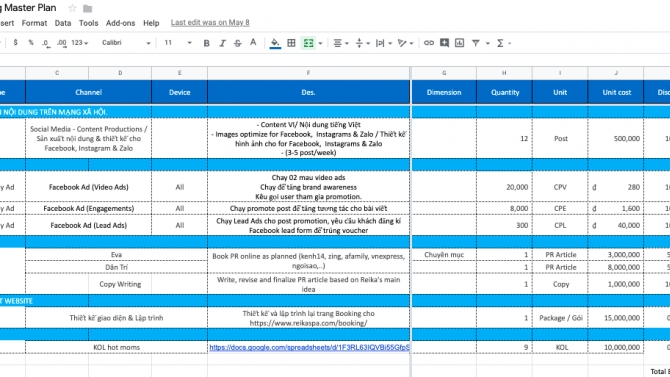
Task: Open the font size 11 dropdown
Action: (178, 43)
